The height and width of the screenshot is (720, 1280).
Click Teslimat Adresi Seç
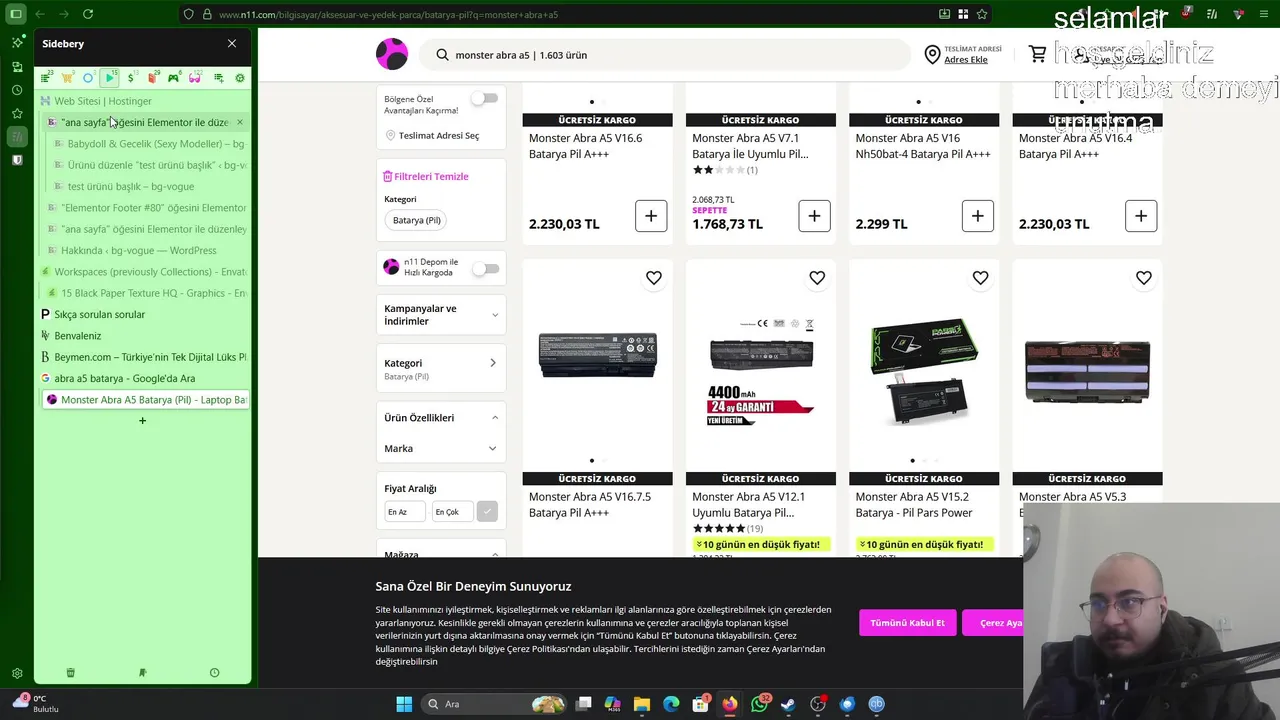433,136
